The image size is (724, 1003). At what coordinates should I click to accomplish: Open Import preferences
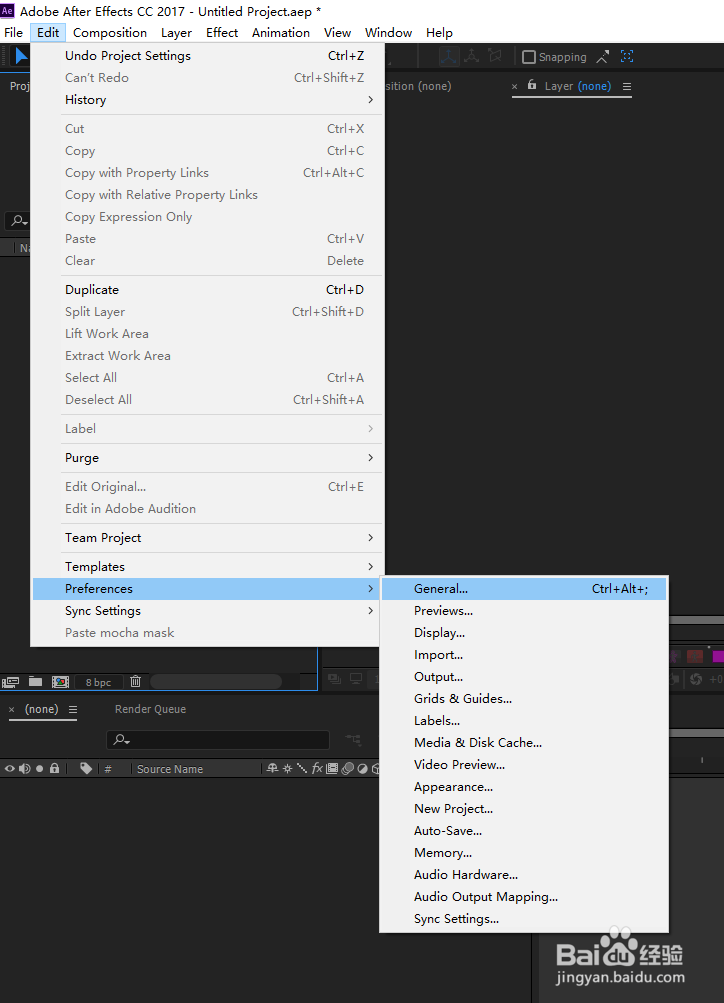(524, 655)
